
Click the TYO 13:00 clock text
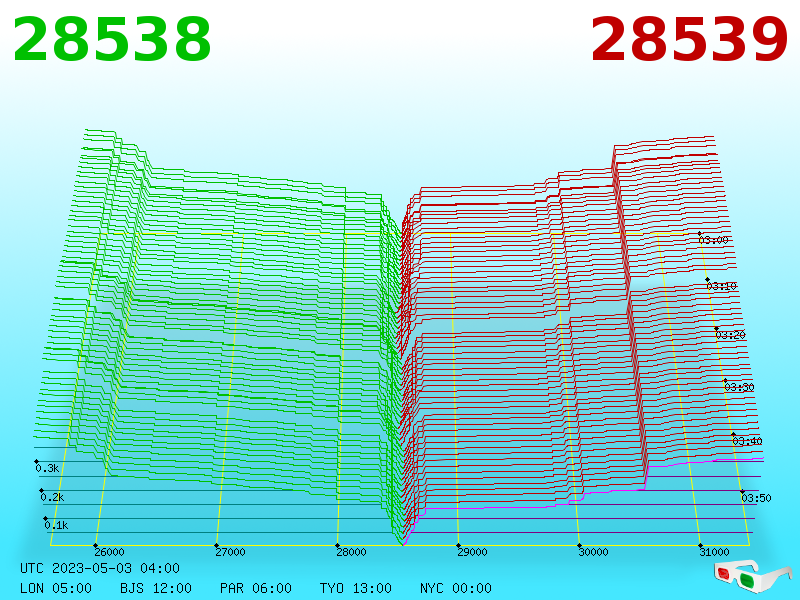click(356, 588)
